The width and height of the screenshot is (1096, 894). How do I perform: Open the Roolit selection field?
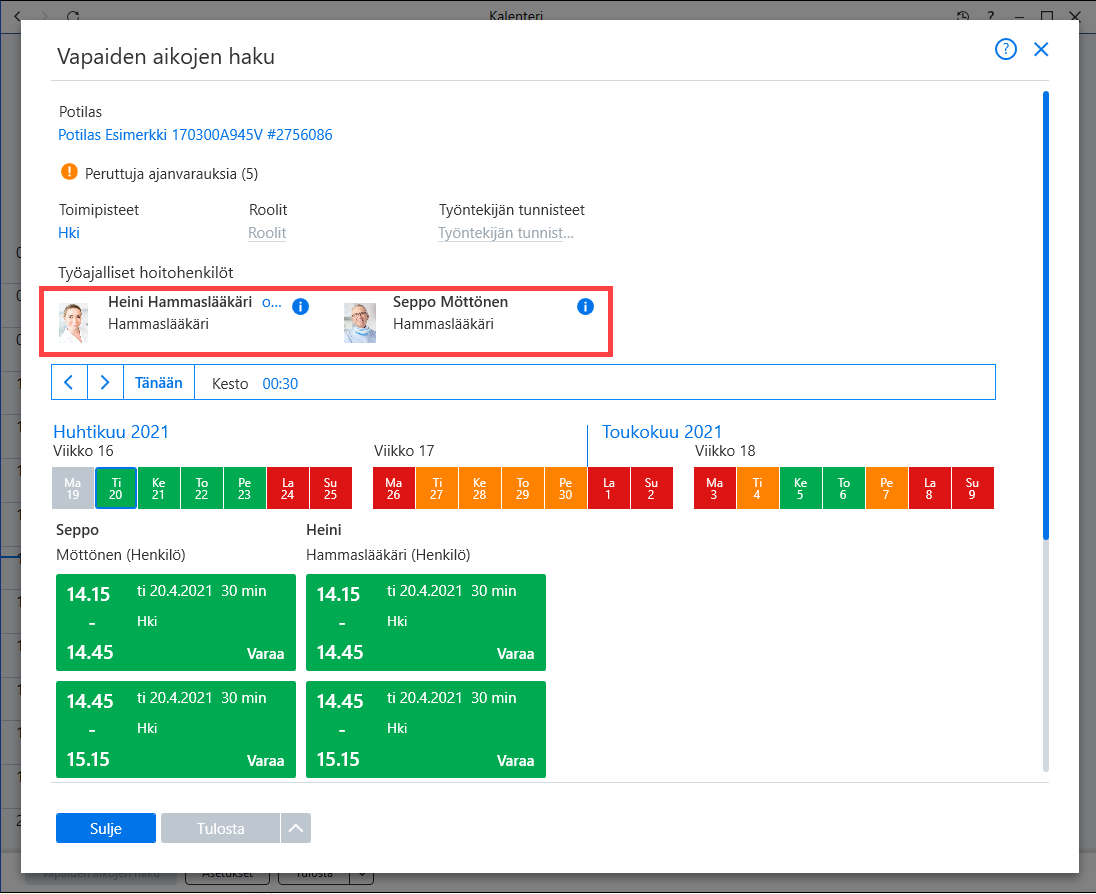click(x=267, y=233)
